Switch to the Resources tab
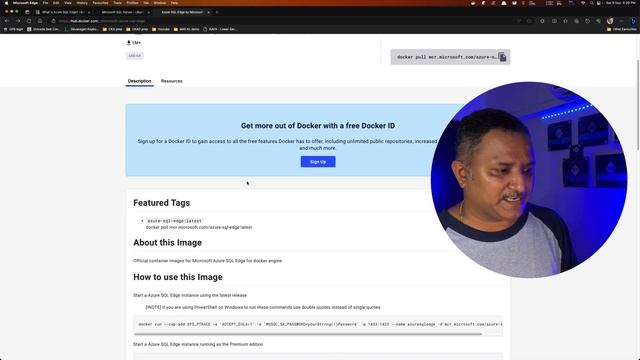Image resolution: width=640 pixels, height=360 pixels. pos(171,81)
